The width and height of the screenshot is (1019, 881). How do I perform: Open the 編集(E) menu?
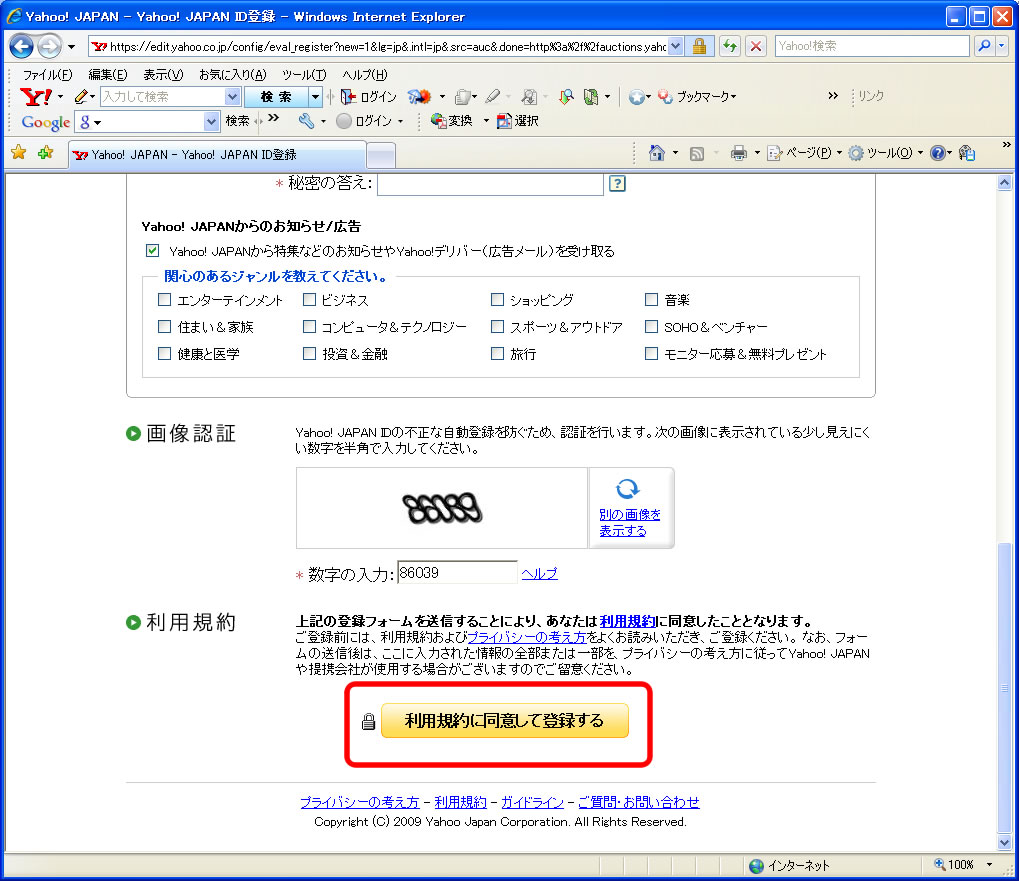click(x=108, y=75)
